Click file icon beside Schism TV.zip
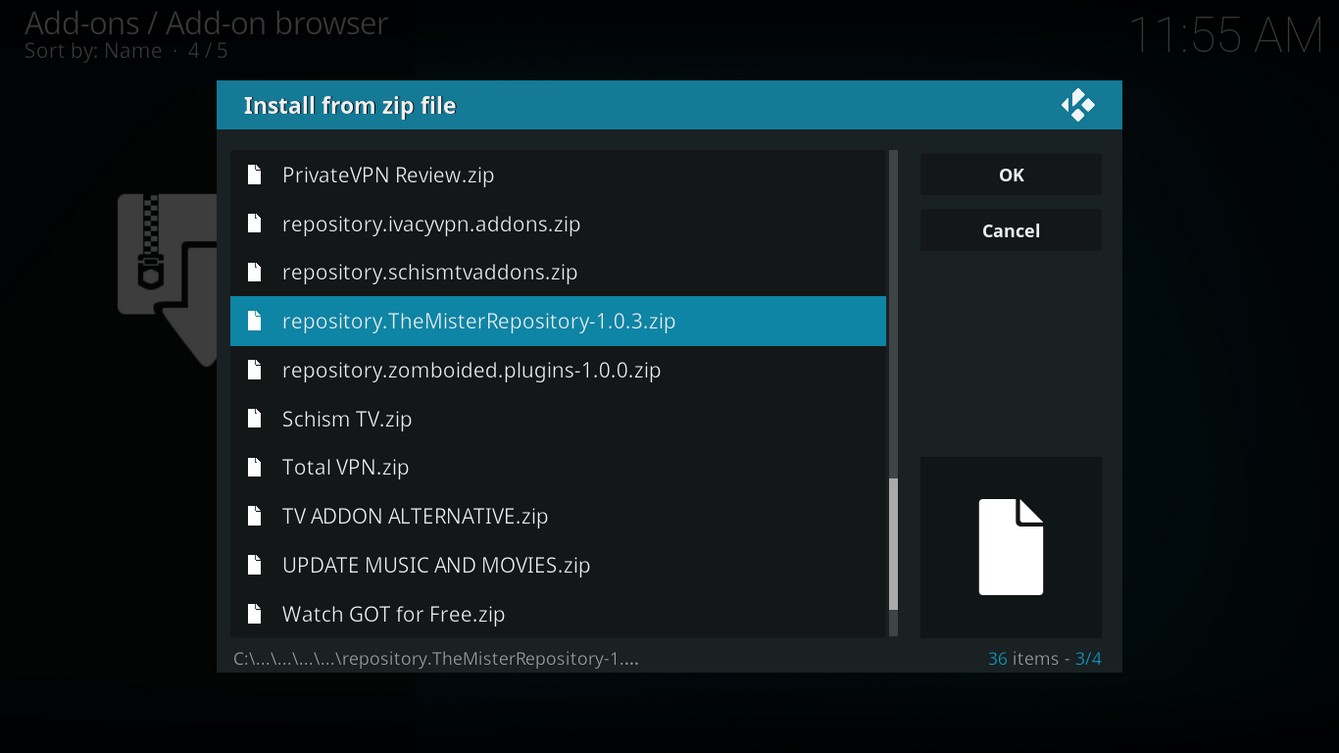The image size is (1339, 753). pos(254,419)
